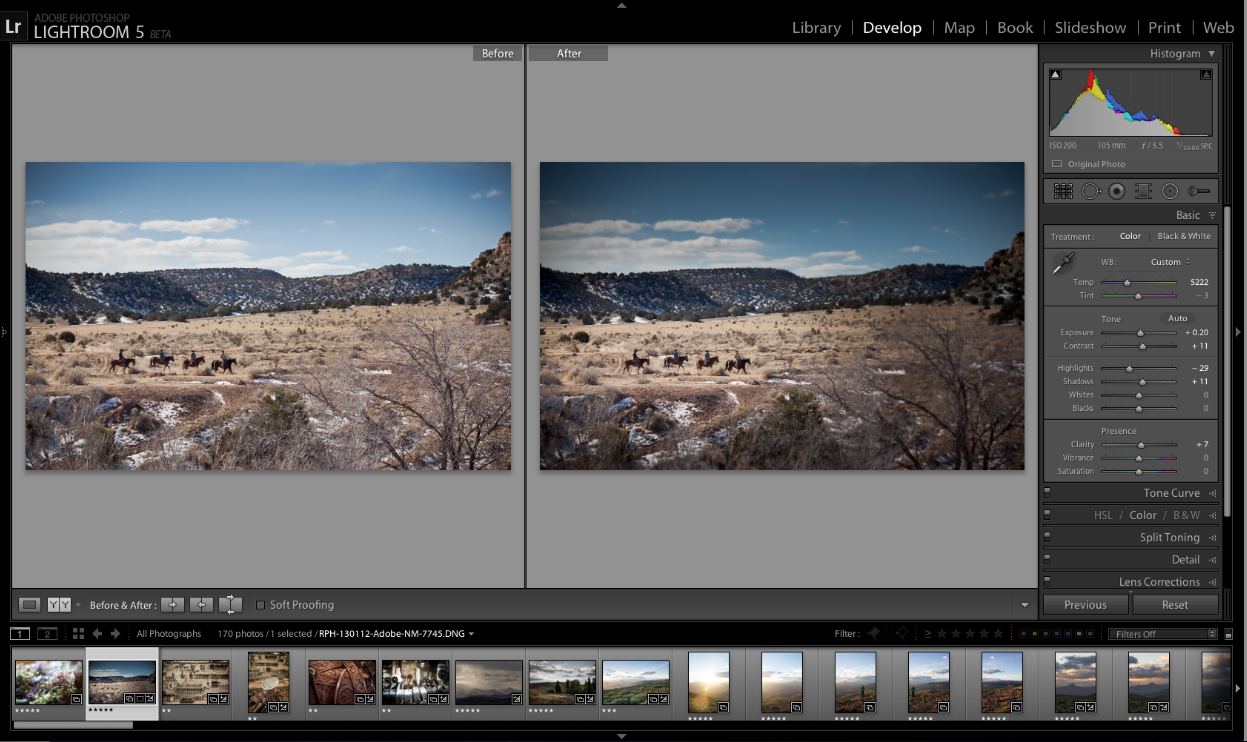Open the Library module
The width and height of the screenshot is (1247, 742).
816,28
